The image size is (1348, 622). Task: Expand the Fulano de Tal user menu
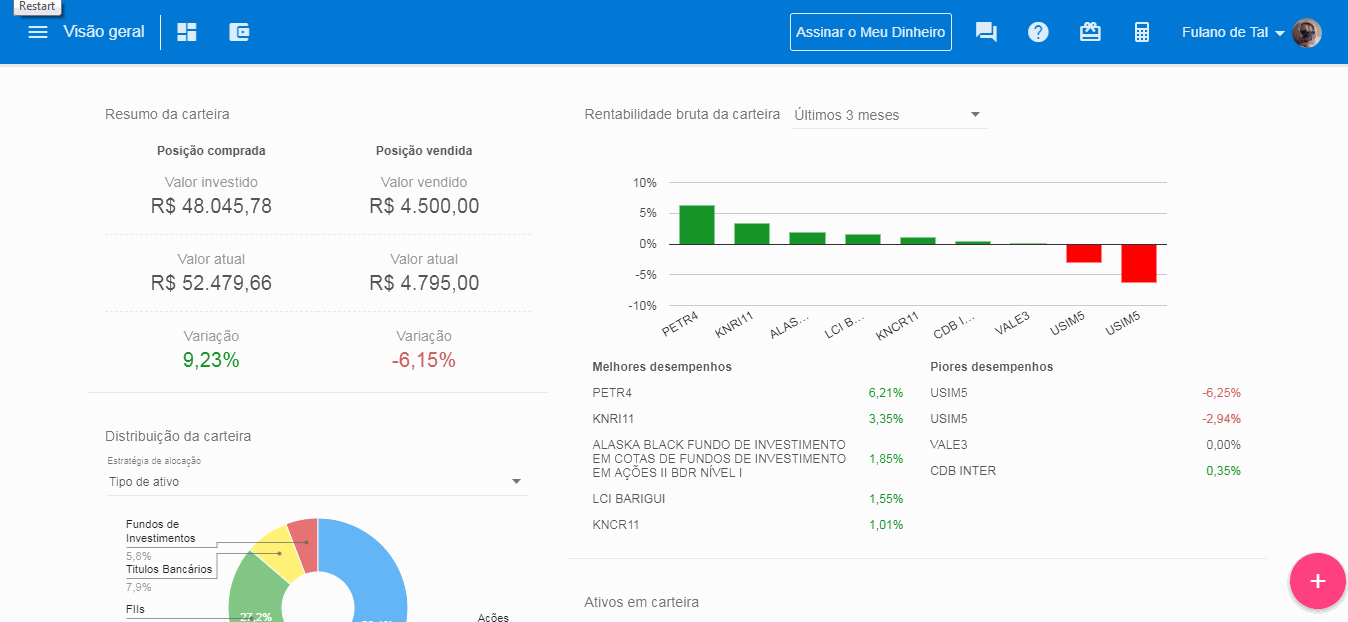tap(1232, 32)
